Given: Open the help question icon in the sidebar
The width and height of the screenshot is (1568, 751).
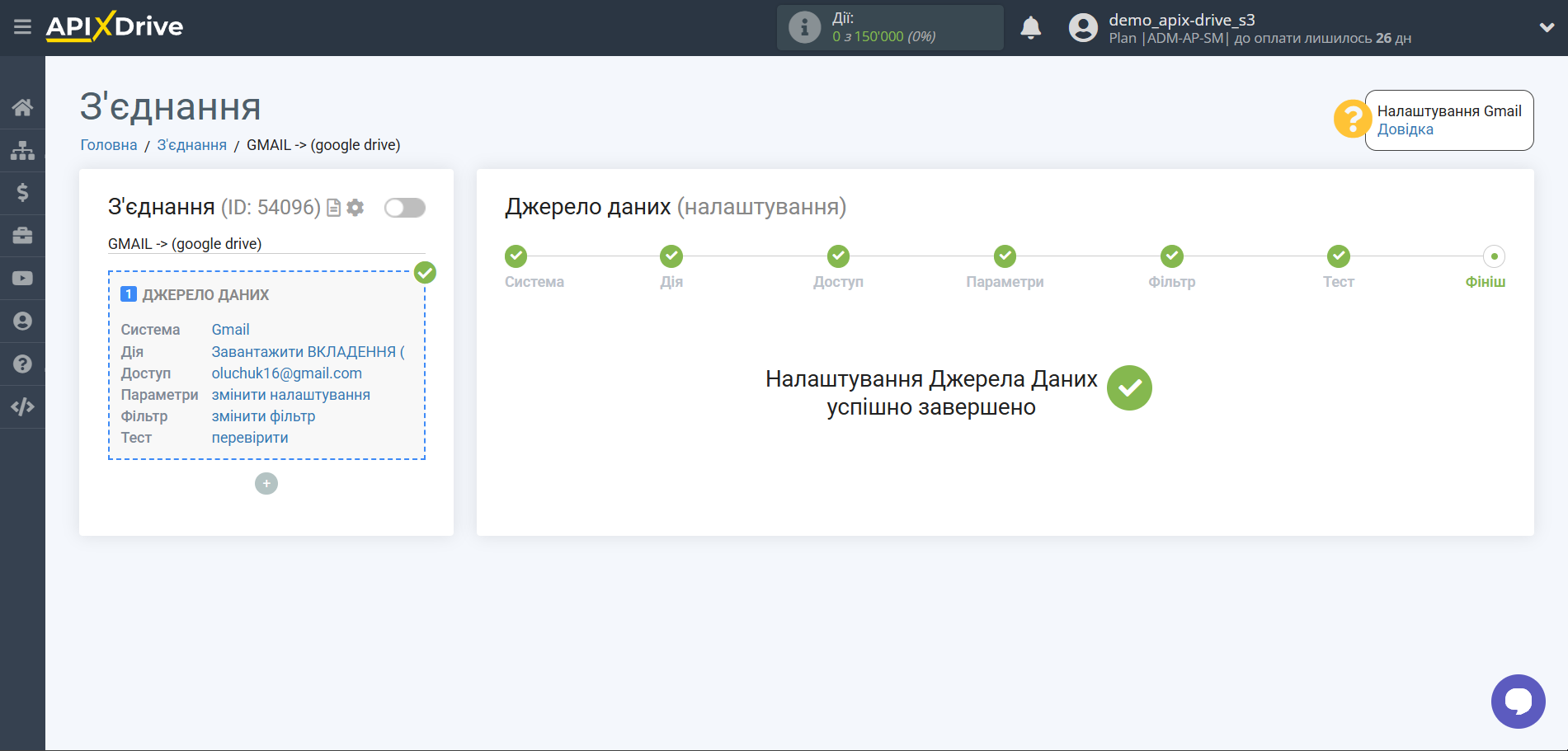Looking at the screenshot, I should pyautogui.click(x=22, y=364).
